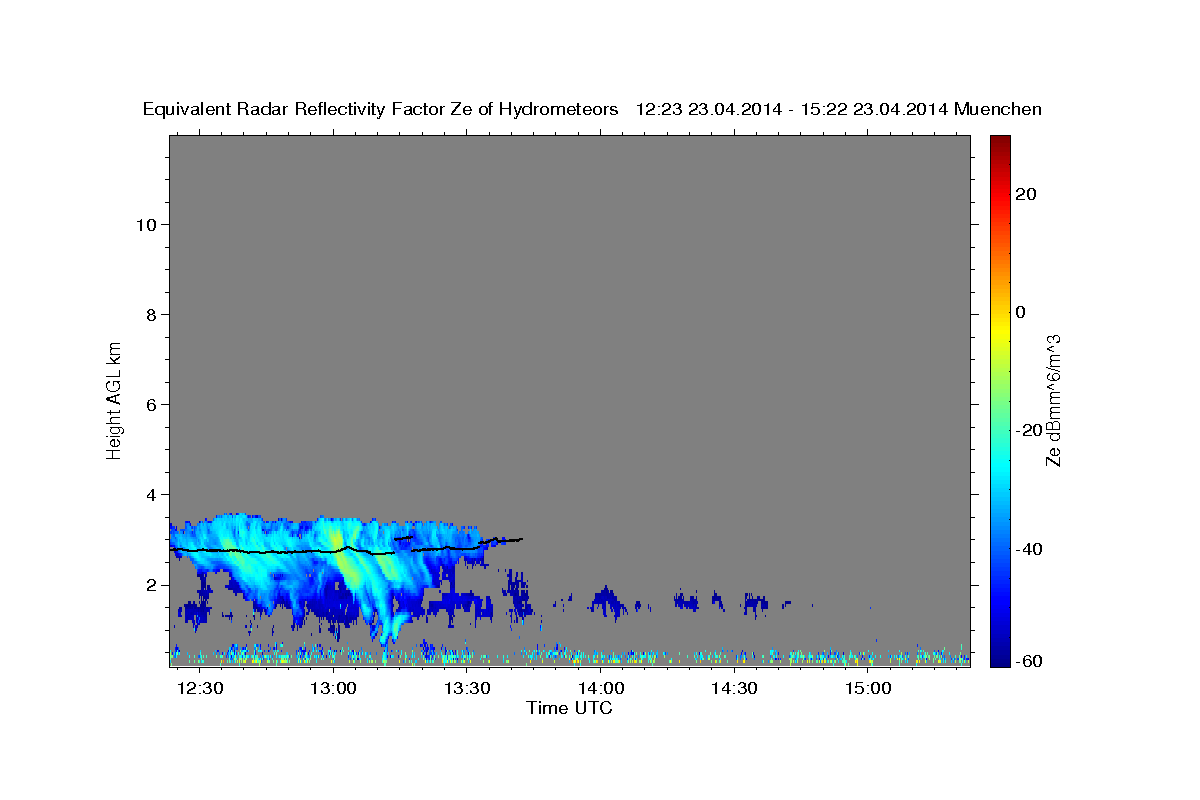Click the 13:00 time tick label

[x=334, y=689]
